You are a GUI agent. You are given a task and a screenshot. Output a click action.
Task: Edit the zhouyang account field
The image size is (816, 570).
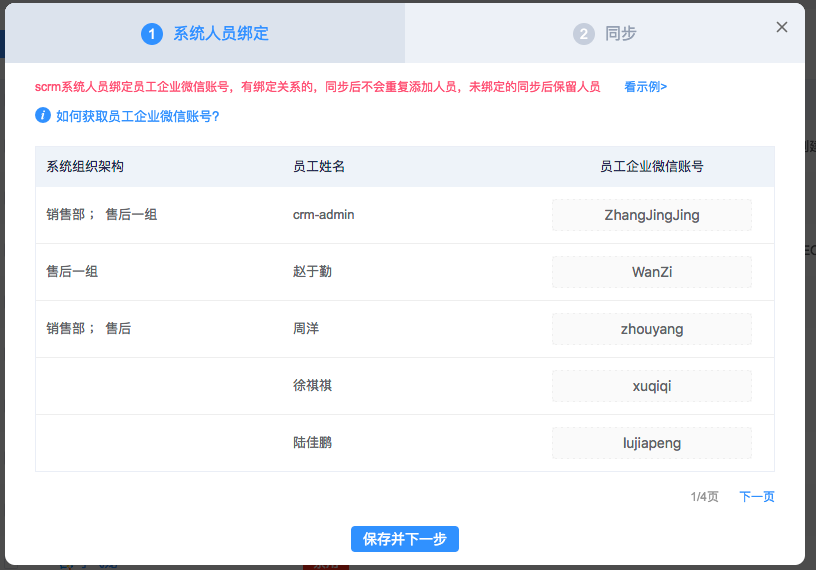pos(652,329)
